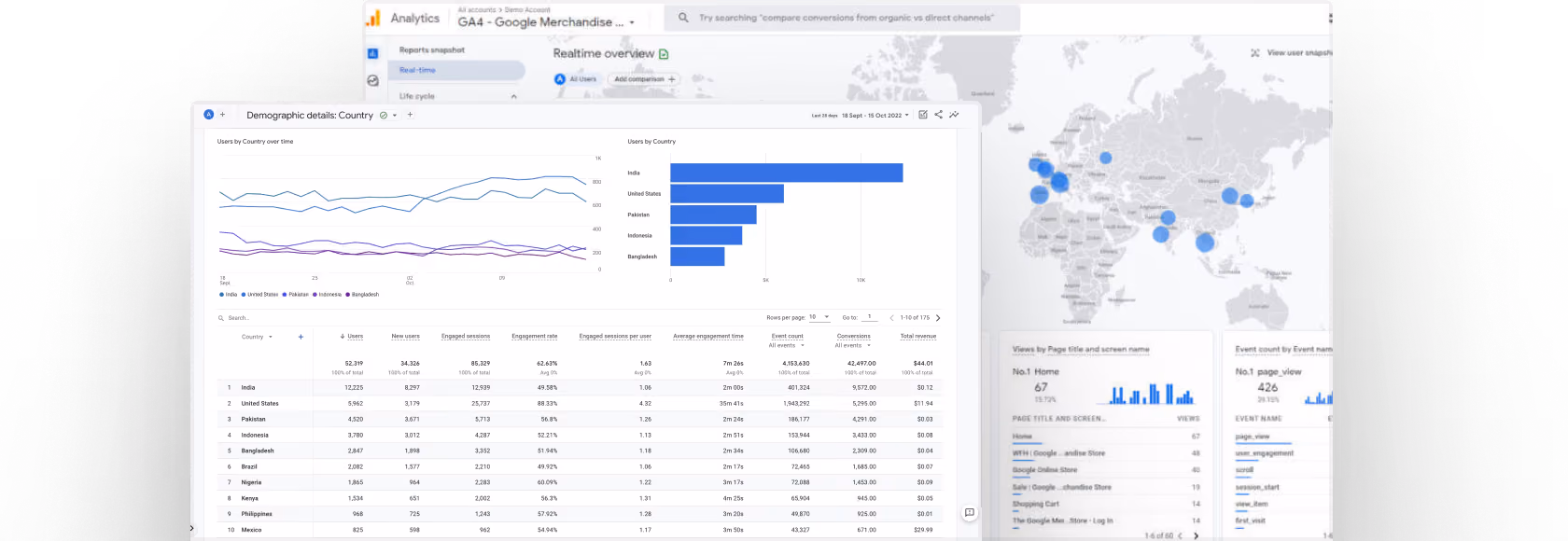The height and width of the screenshot is (541, 1568).
Task: Click 'Brazil' row in country table
Action: coord(580,466)
